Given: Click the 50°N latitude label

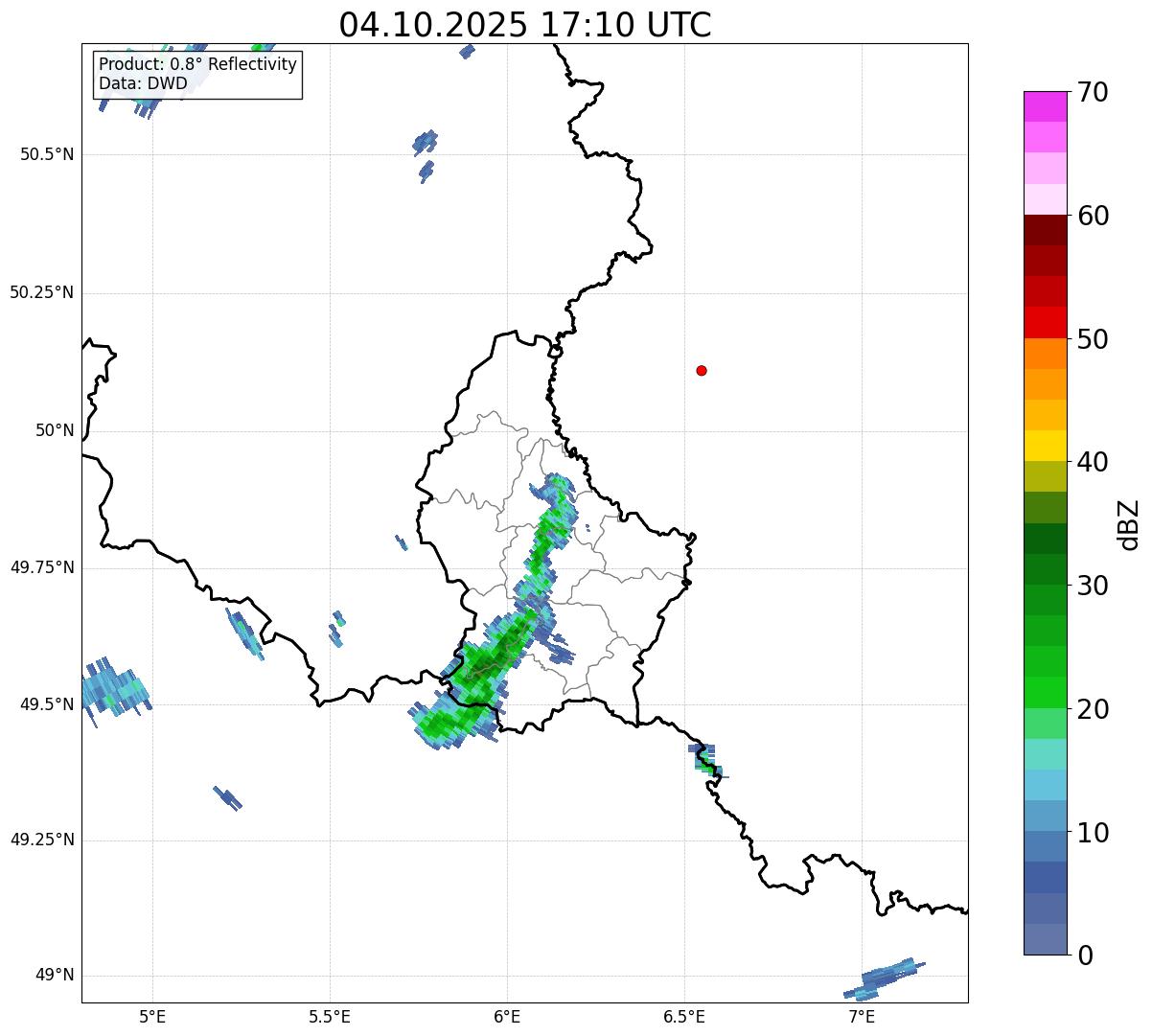Looking at the screenshot, I should point(55,430).
